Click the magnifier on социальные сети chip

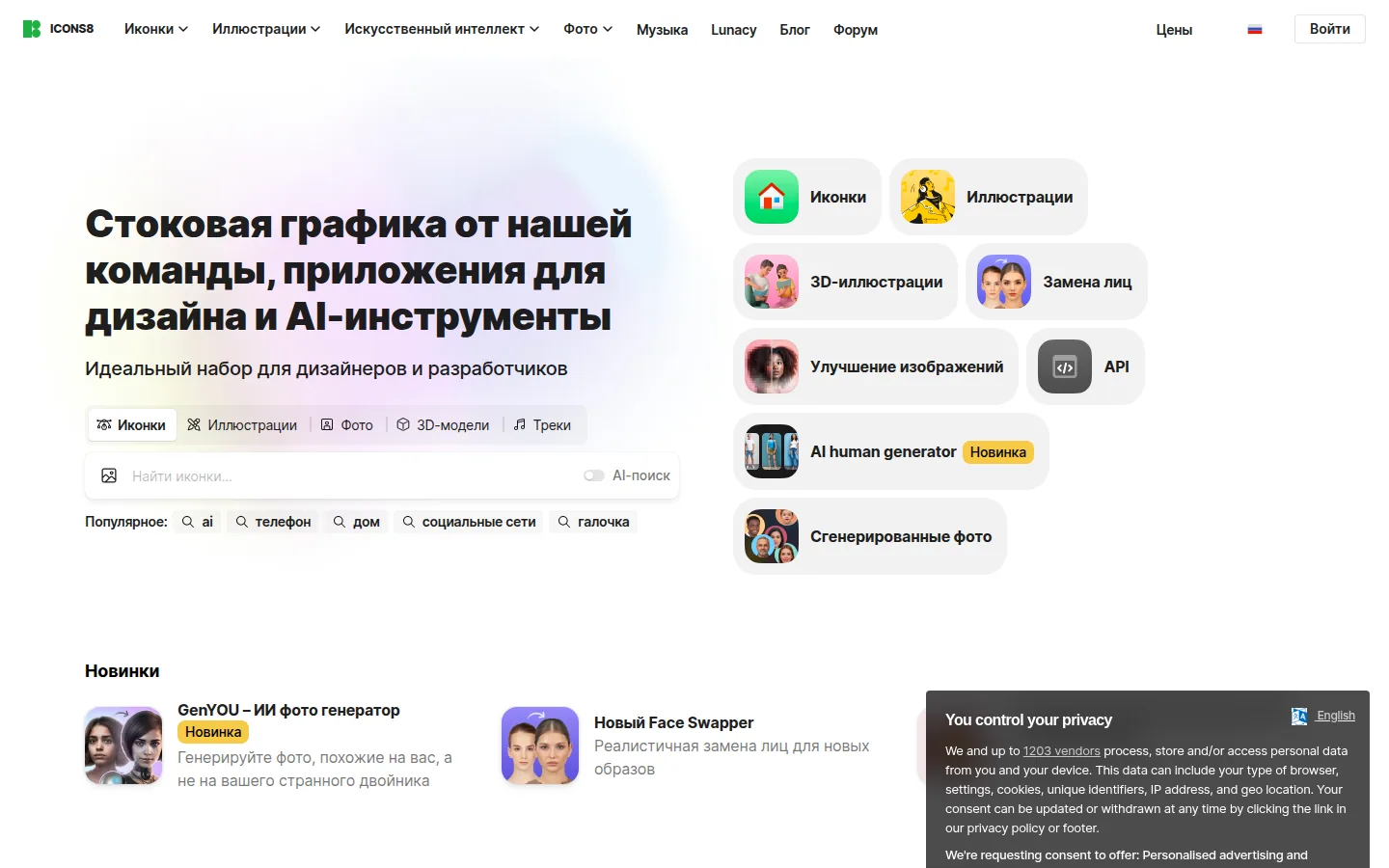409,522
